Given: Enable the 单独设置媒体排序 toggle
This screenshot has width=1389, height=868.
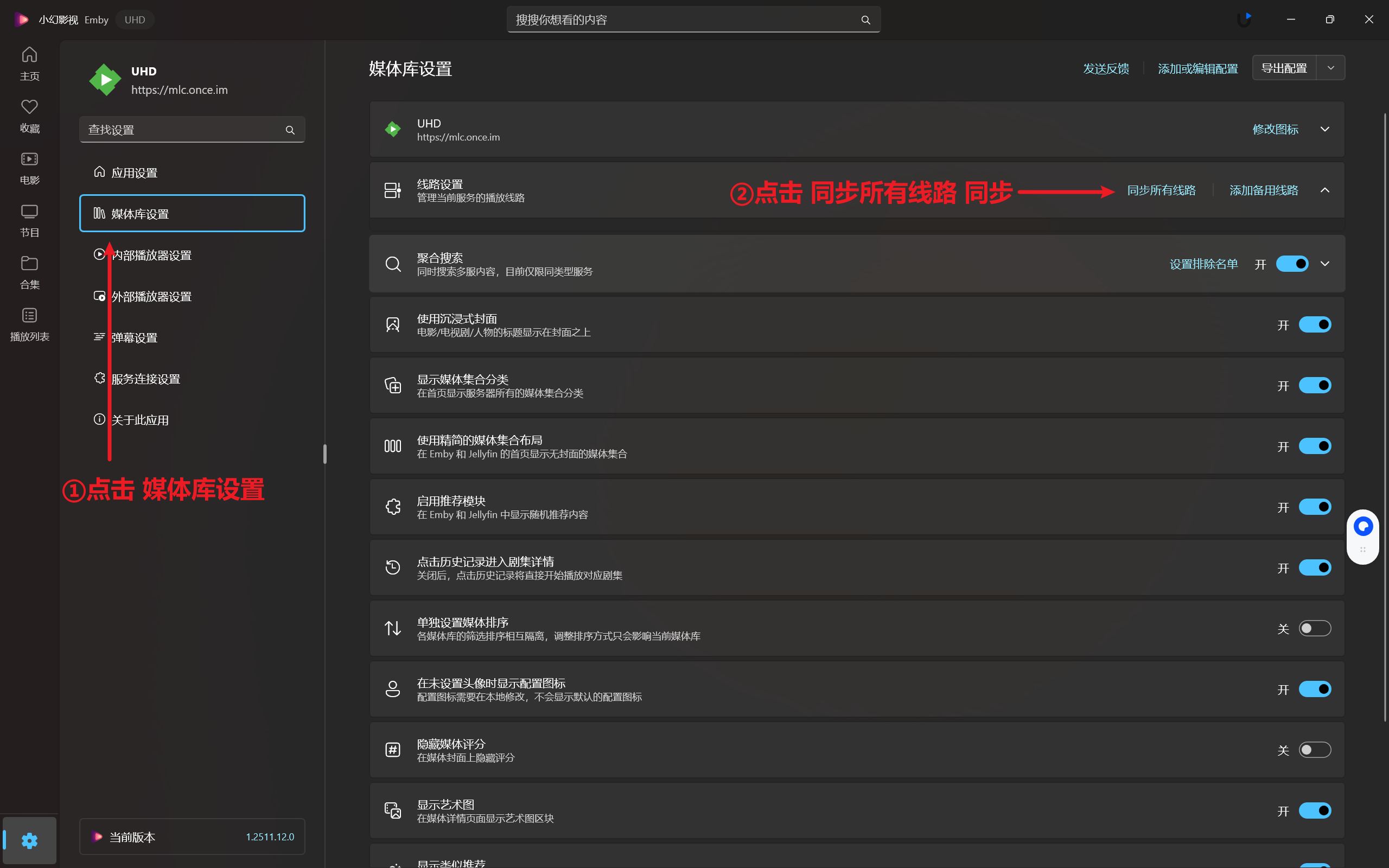Looking at the screenshot, I should (x=1314, y=629).
